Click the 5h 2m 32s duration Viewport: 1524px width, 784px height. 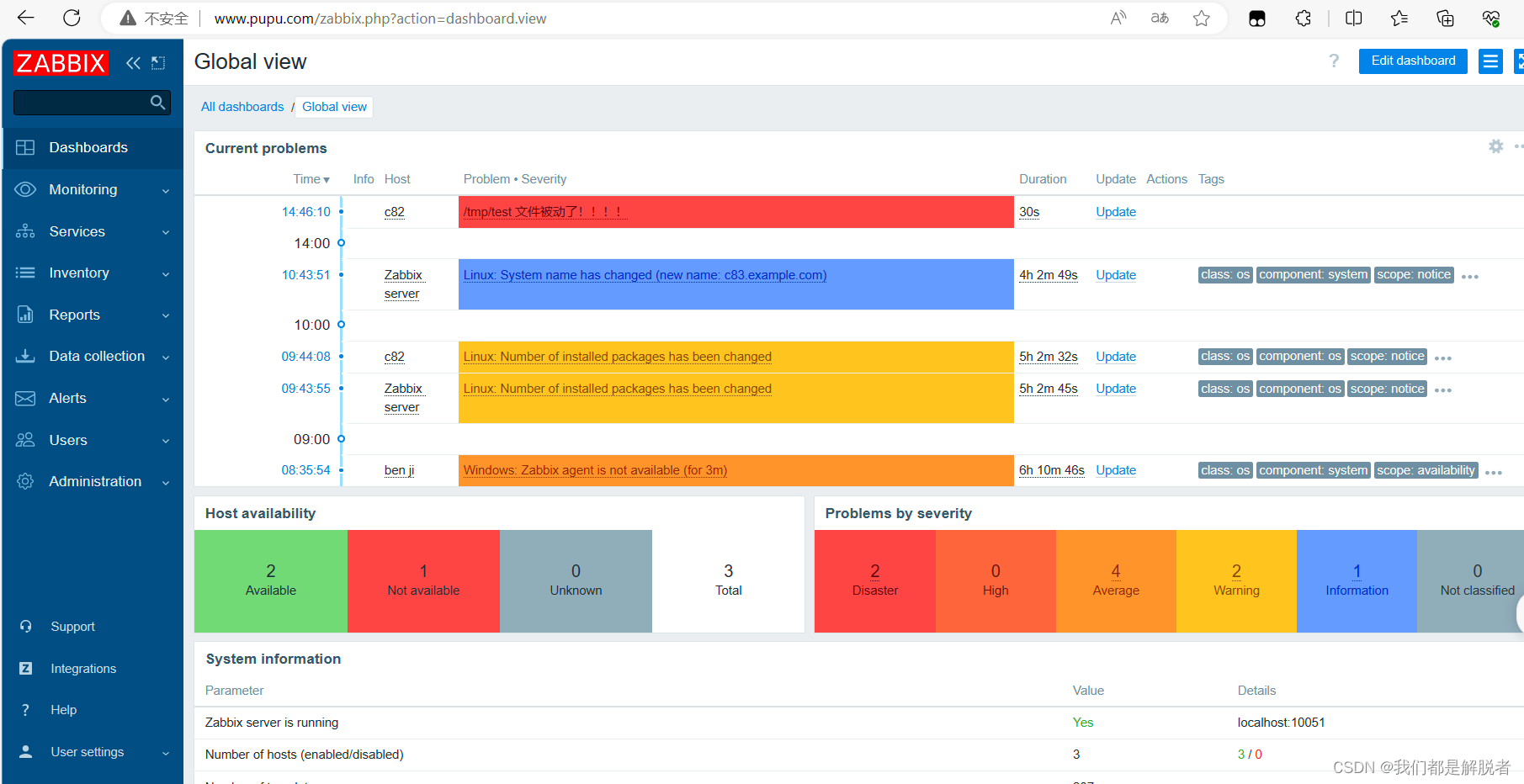pos(1049,357)
